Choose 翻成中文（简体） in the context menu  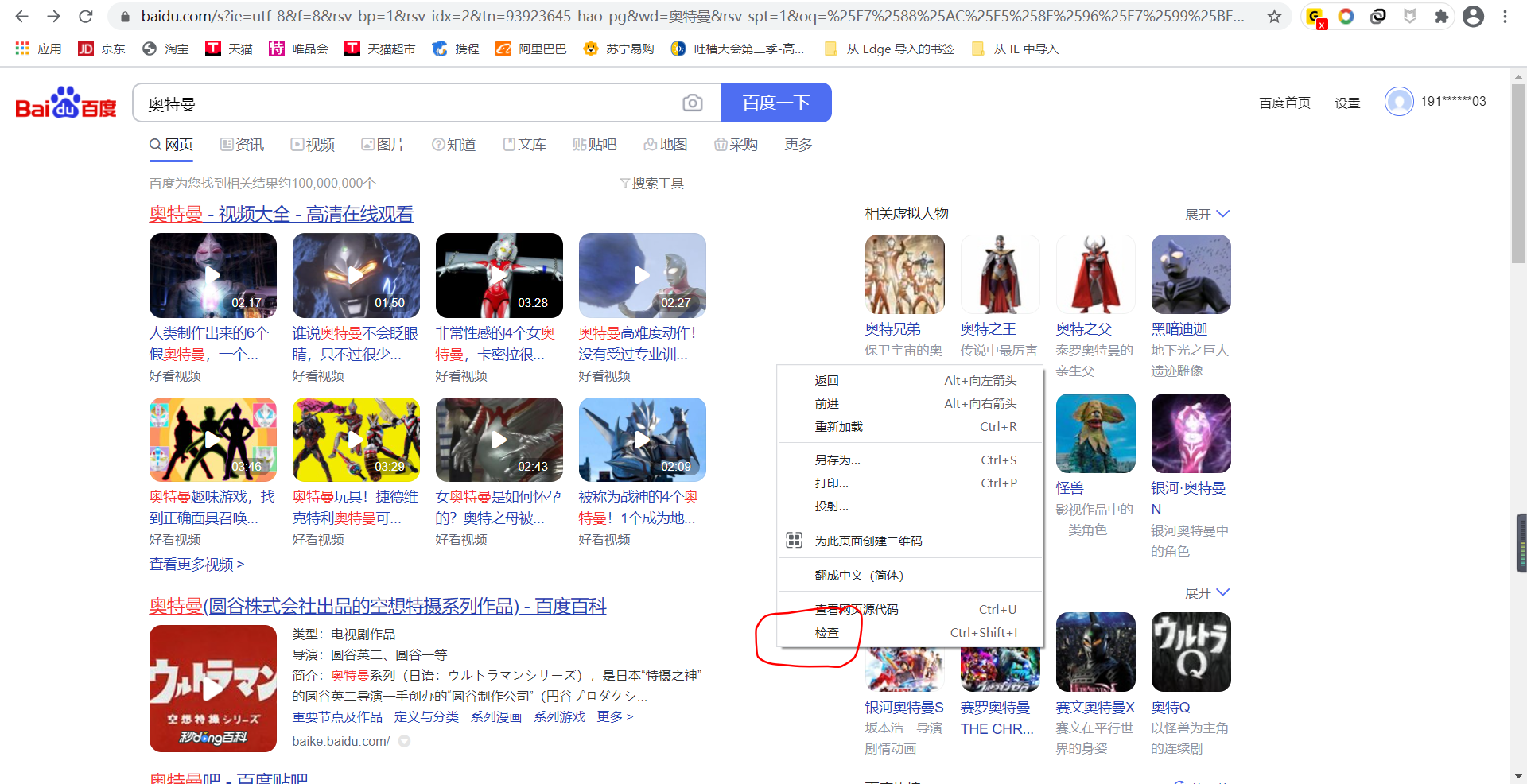910,575
